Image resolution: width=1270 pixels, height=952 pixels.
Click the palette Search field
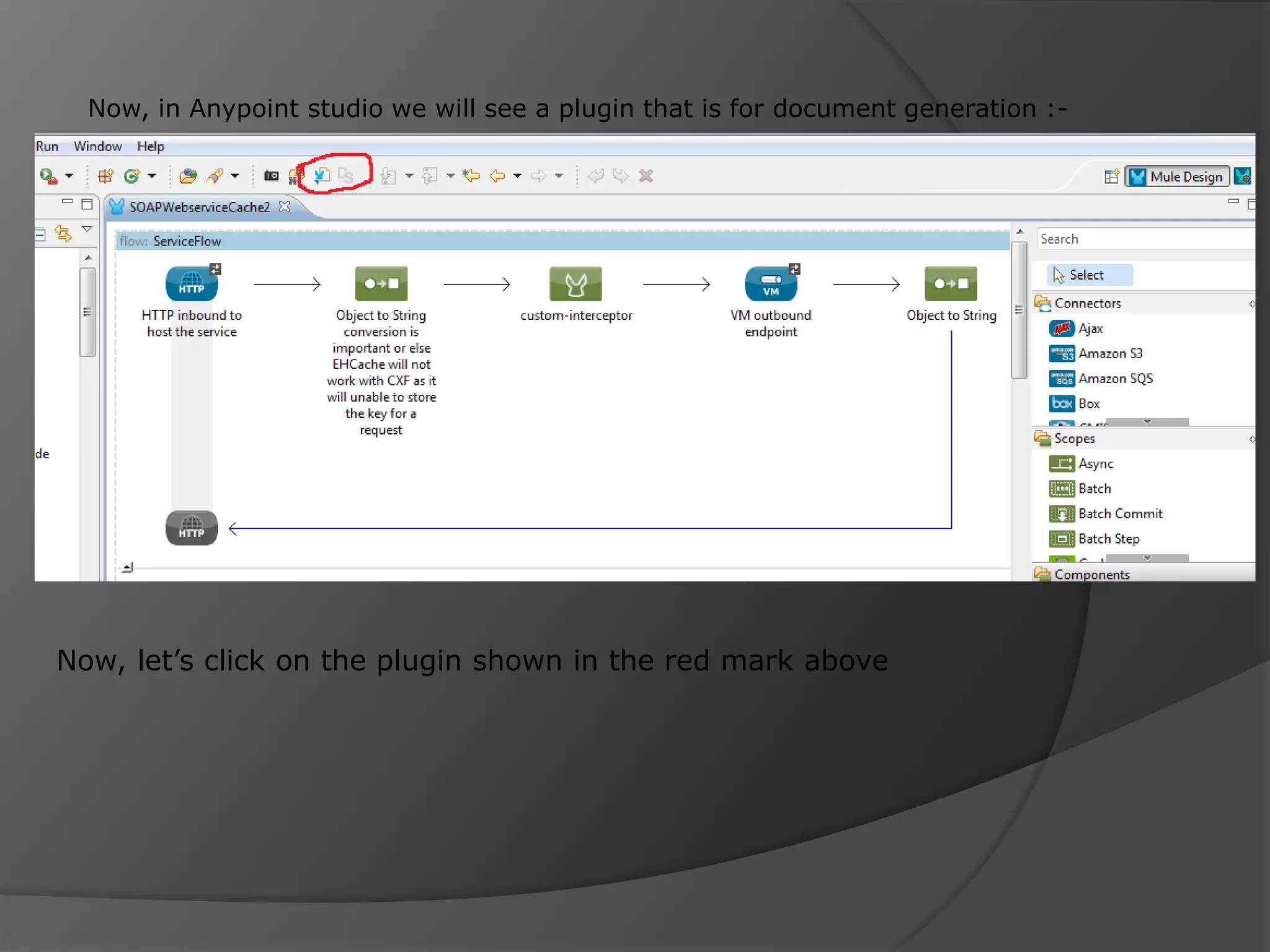coord(1146,239)
